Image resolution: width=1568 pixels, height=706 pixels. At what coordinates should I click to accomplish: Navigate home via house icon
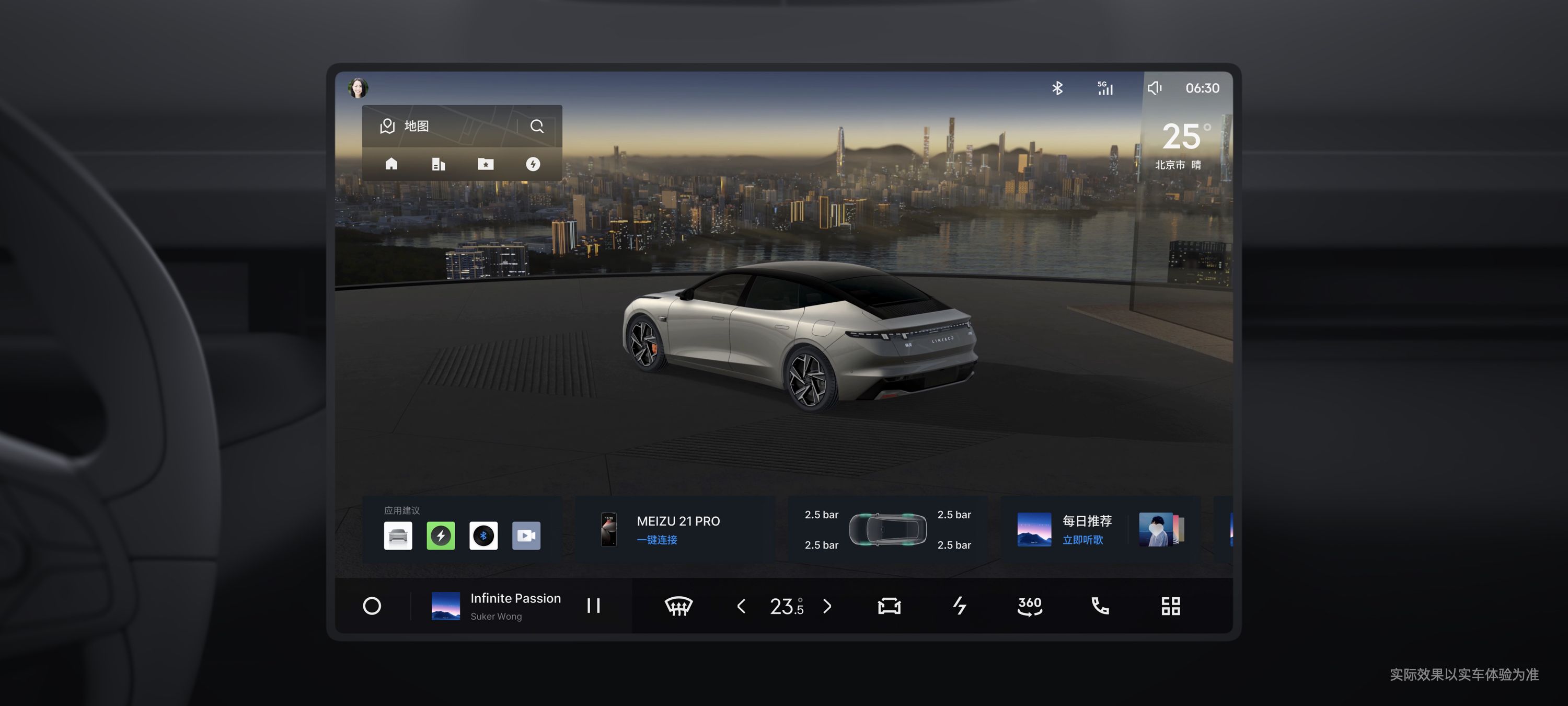pyautogui.click(x=391, y=164)
